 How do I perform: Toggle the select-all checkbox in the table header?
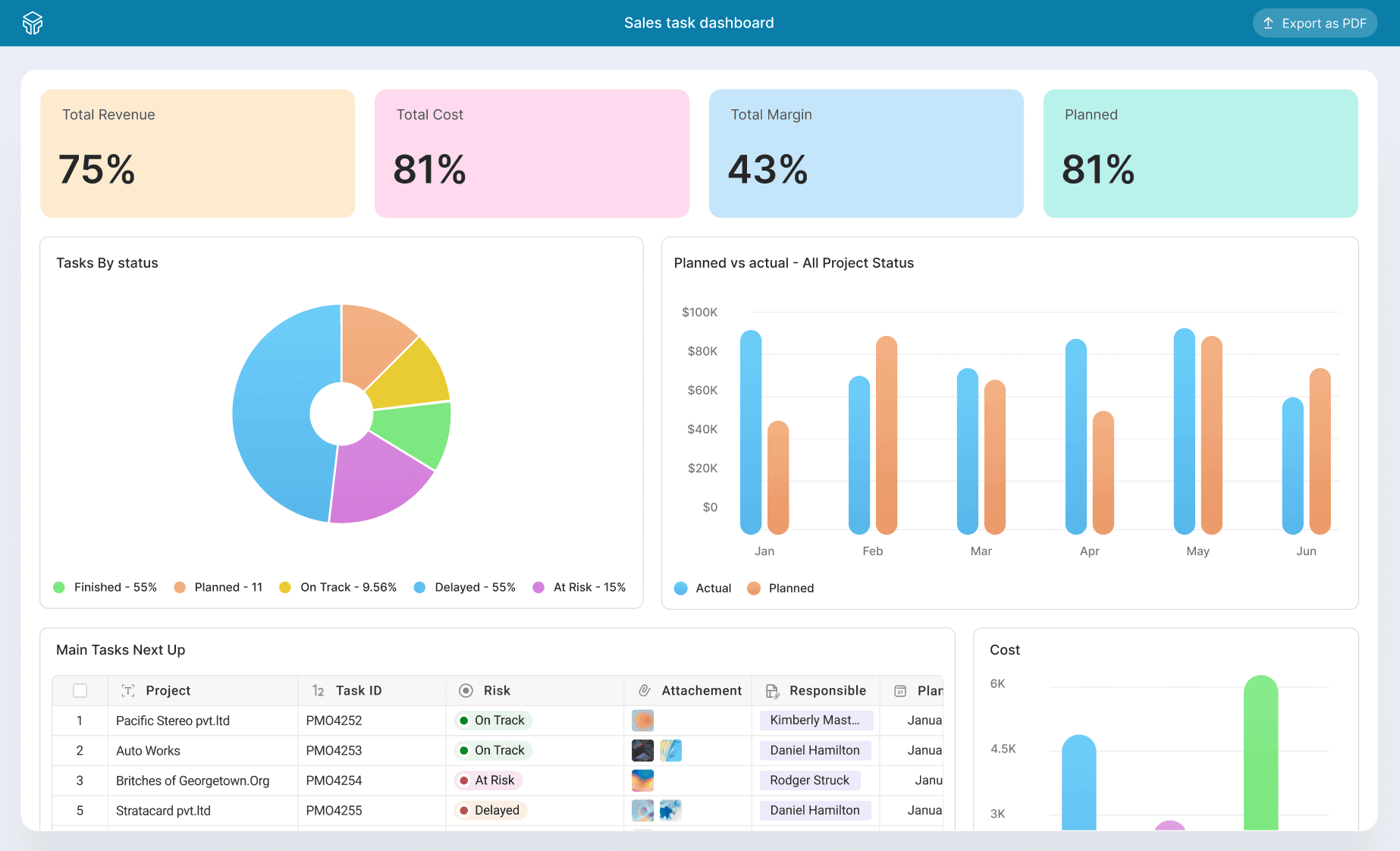[80, 690]
